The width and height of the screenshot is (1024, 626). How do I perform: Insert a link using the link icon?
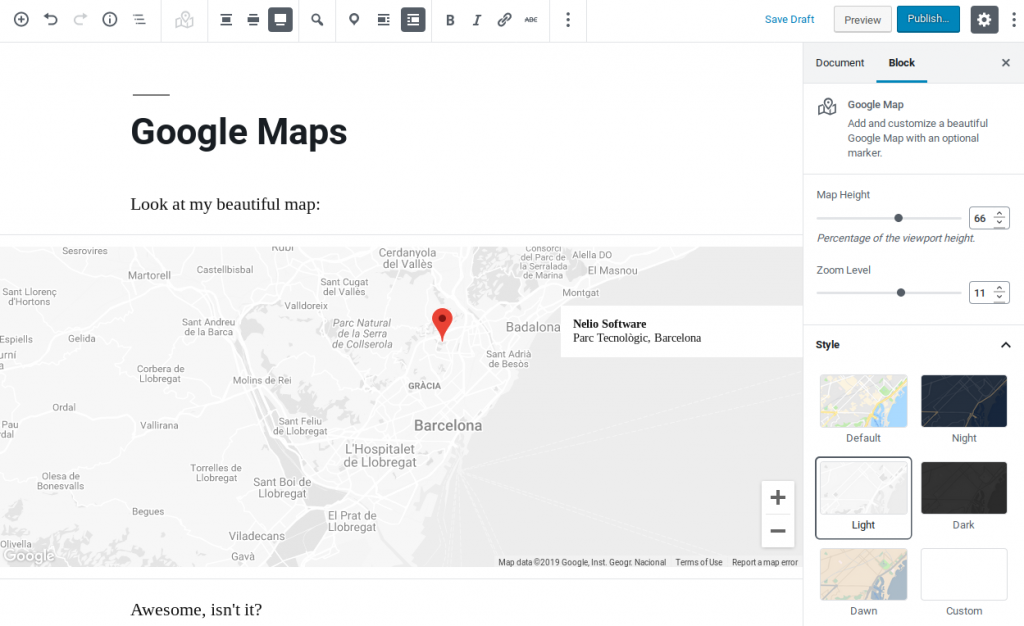coord(503,20)
